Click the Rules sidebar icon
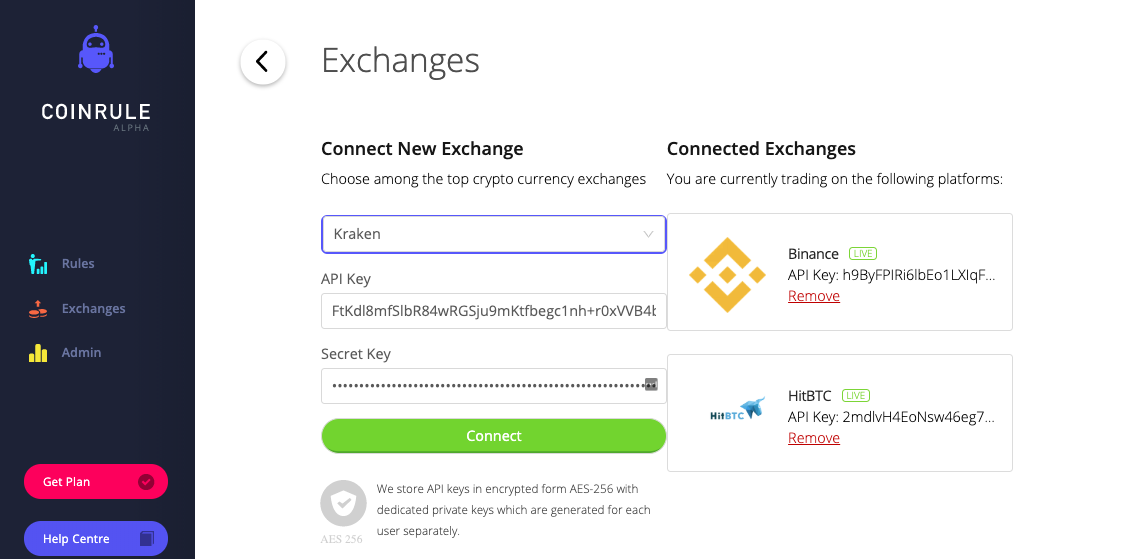The height and width of the screenshot is (559, 1128). coord(38,264)
